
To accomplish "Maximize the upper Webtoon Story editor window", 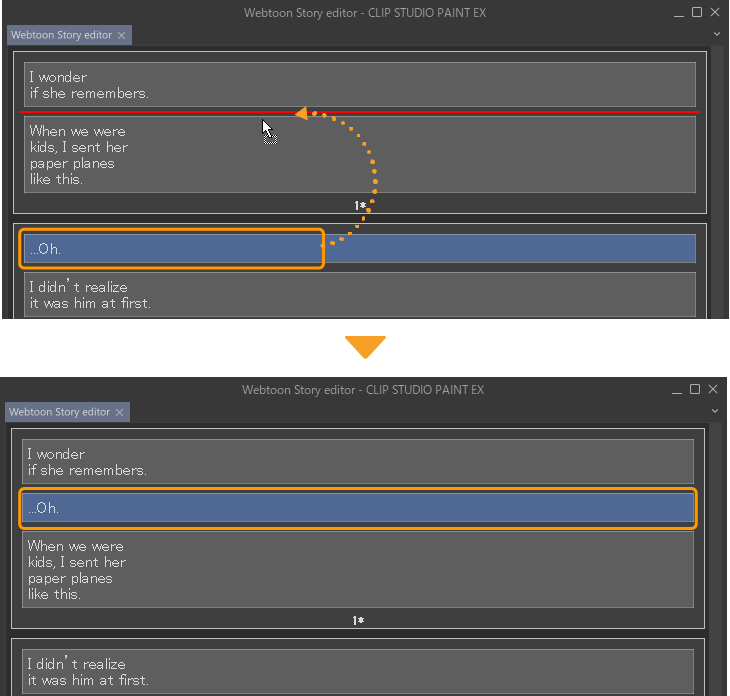I will point(697,12).
